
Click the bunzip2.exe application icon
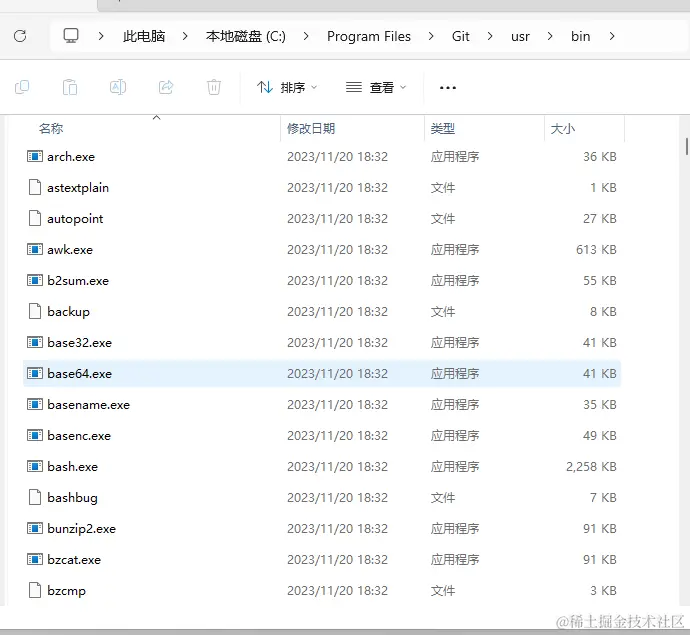tap(35, 528)
